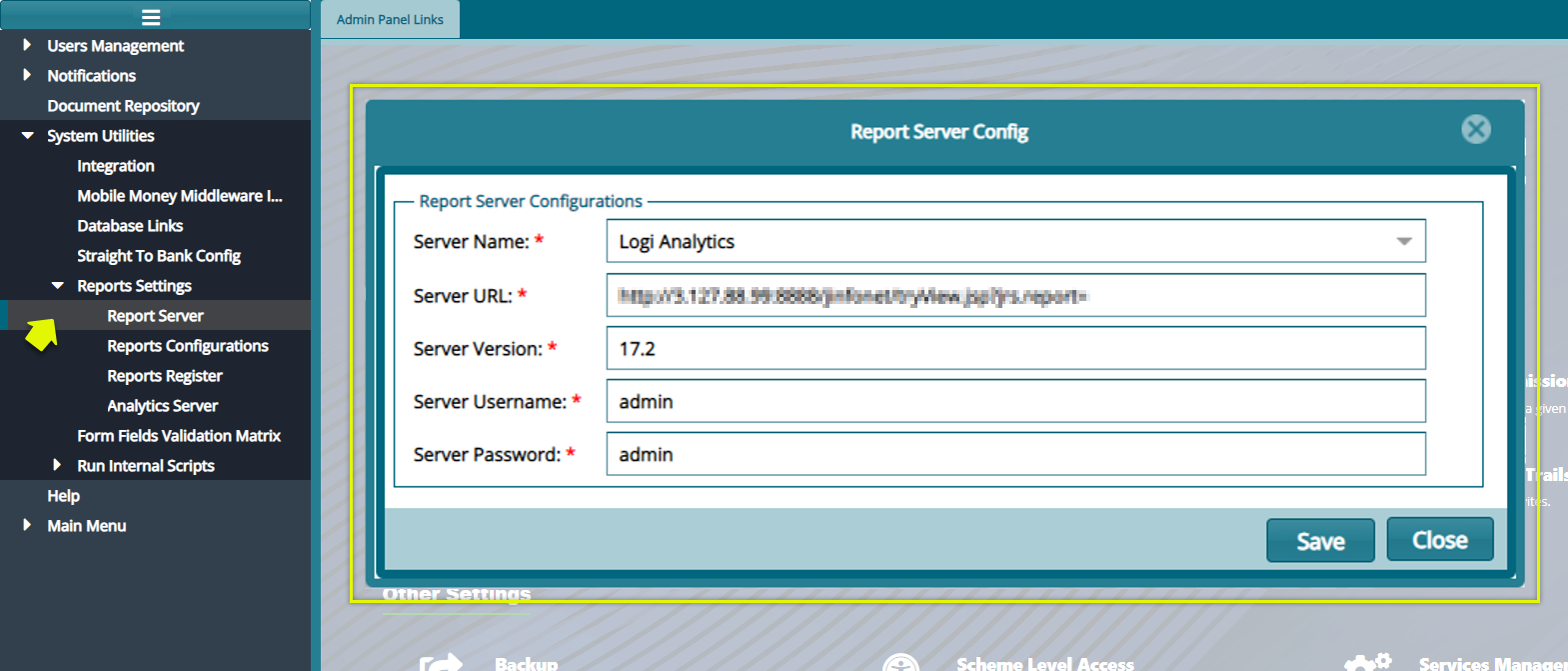Expand the Notifications section
Screen dimensions: 1568x671
(x=27, y=75)
